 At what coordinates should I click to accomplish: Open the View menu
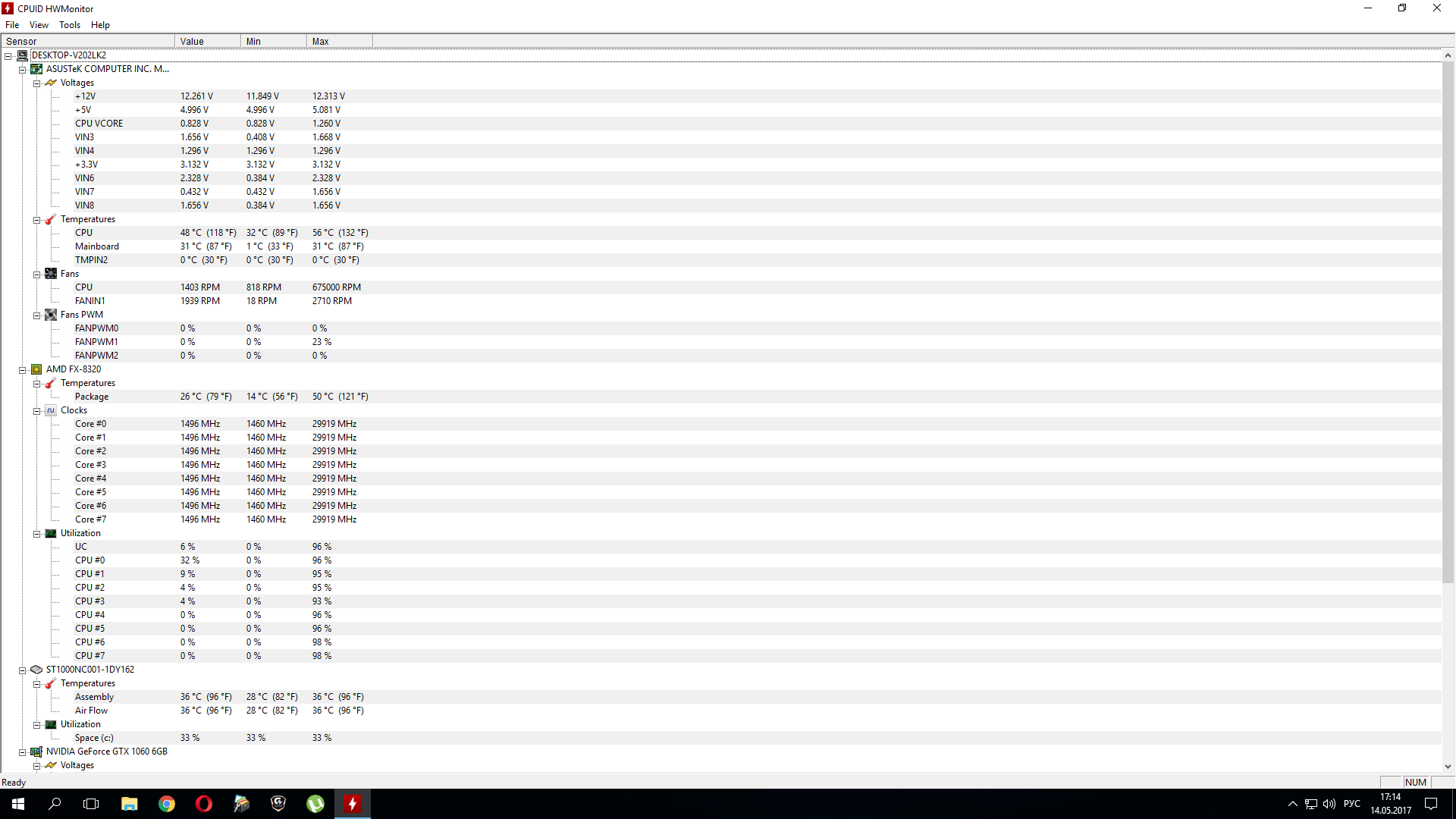39,25
